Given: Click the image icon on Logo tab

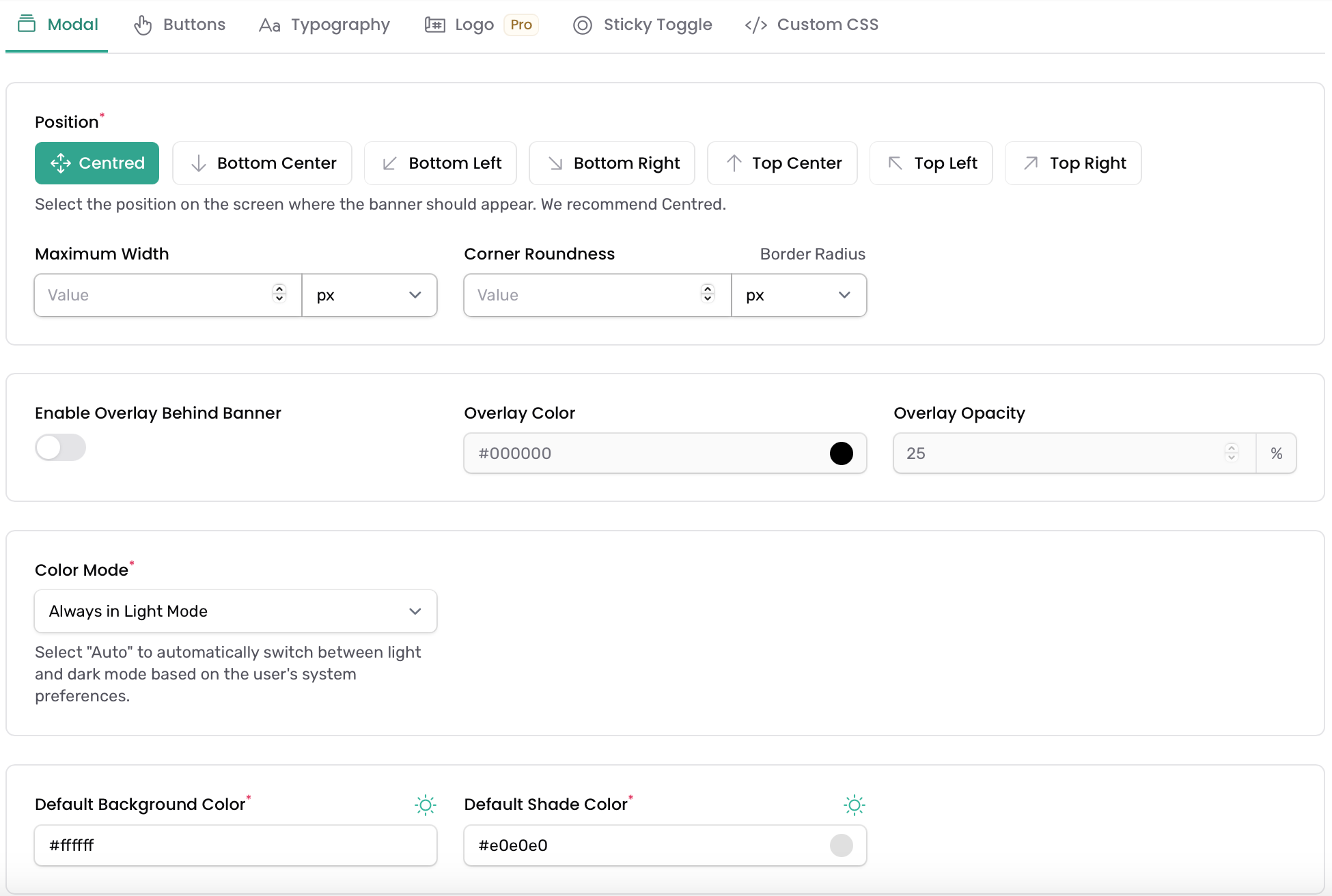Looking at the screenshot, I should point(435,25).
